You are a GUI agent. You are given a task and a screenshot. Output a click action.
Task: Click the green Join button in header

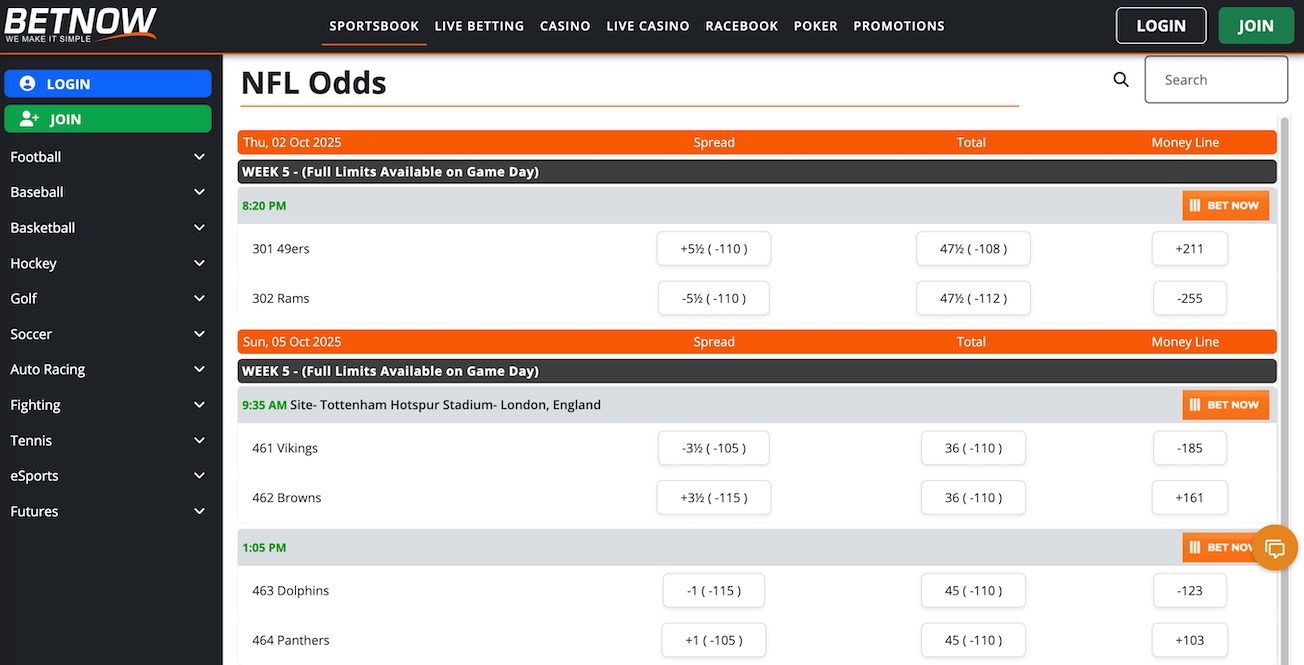(1255, 26)
